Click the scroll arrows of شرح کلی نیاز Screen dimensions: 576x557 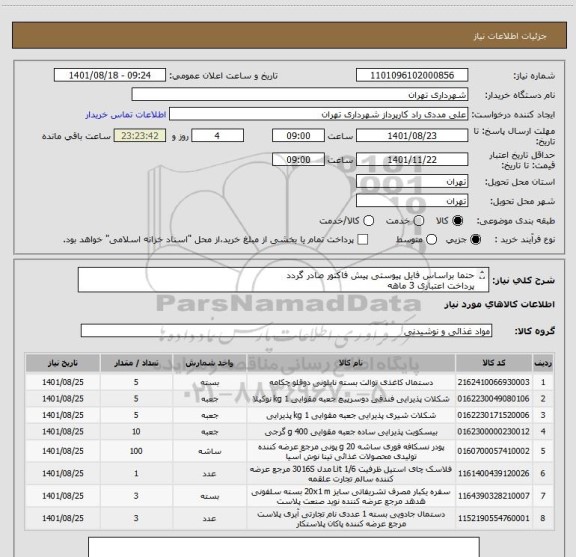click(x=482, y=275)
